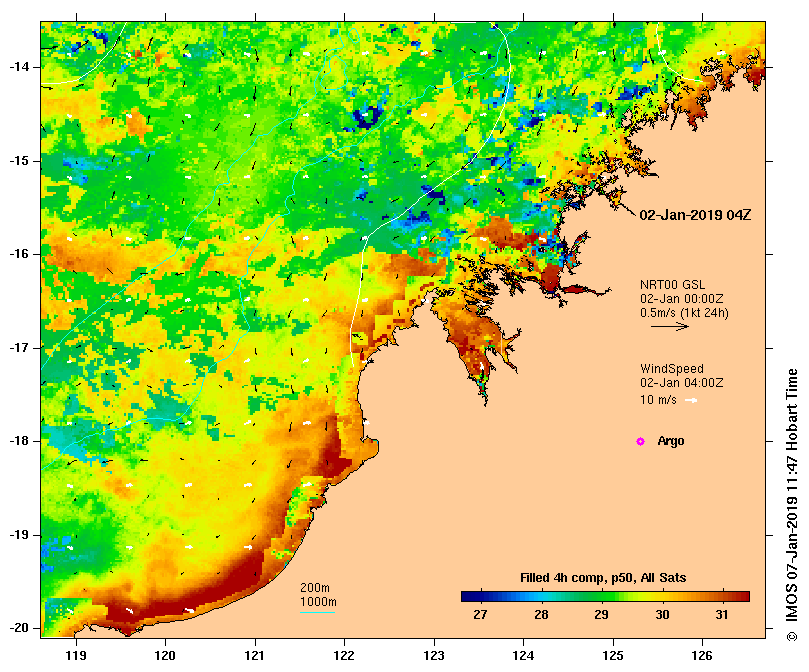Click the longitude axis label 119
Image resolution: width=809 pixels, height=672 pixels.
[76, 656]
